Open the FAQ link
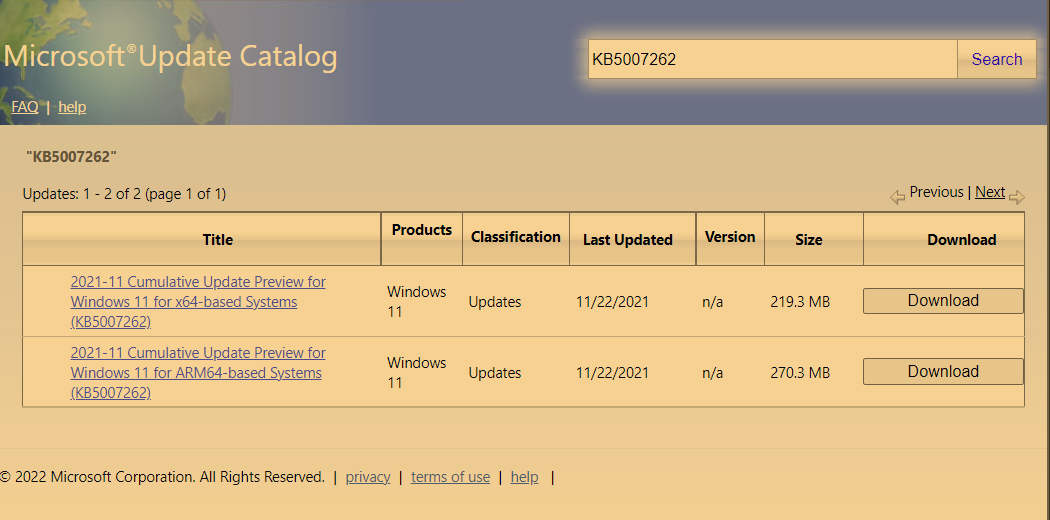 25,107
